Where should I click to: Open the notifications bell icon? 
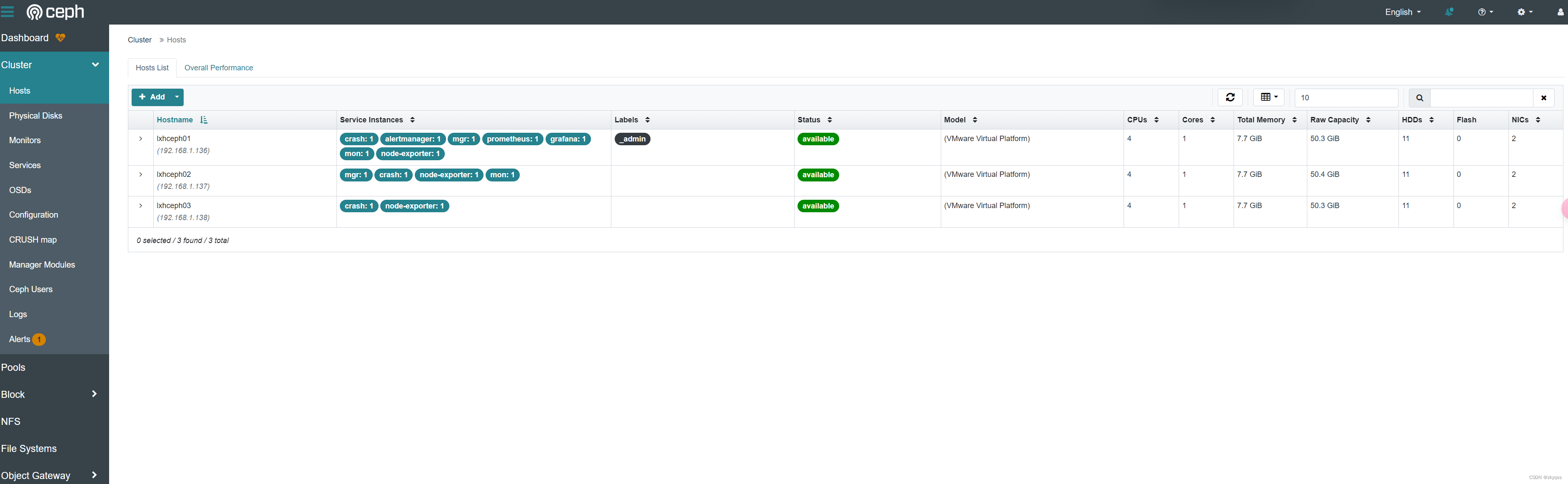coord(1449,12)
